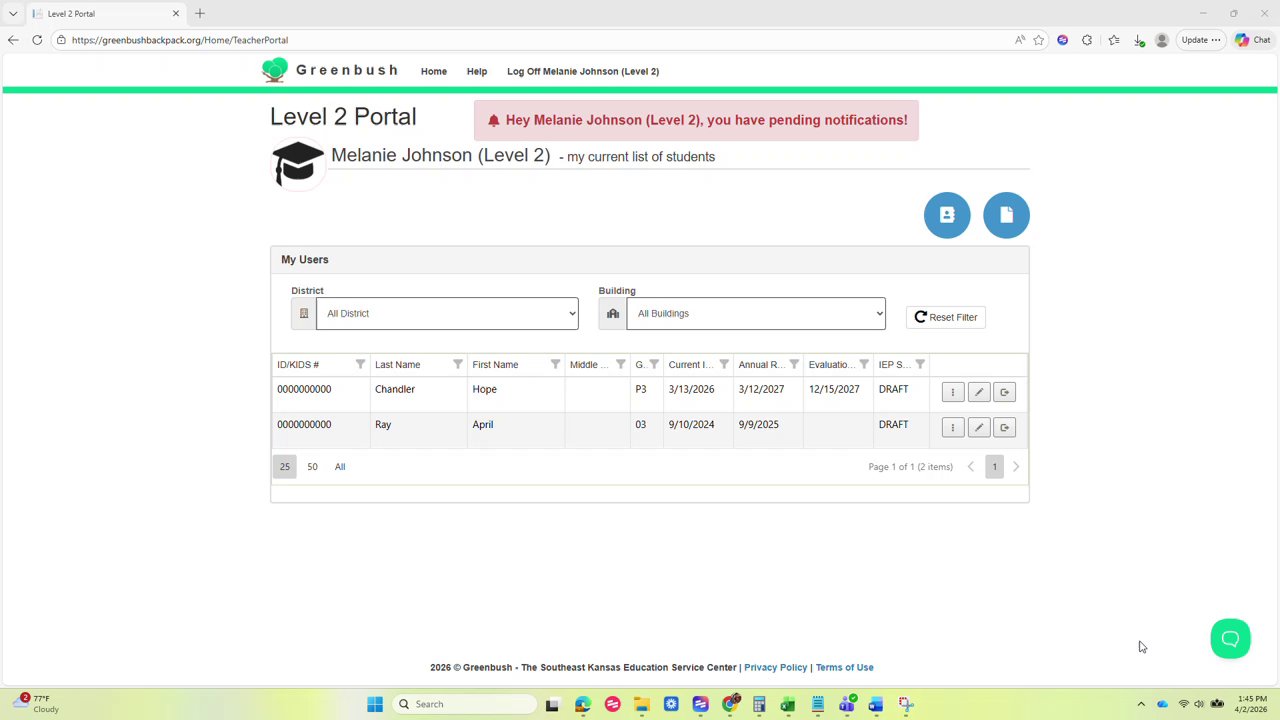This screenshot has height=720, width=1280.
Task: Open the All Buildings dropdown
Action: (756, 313)
